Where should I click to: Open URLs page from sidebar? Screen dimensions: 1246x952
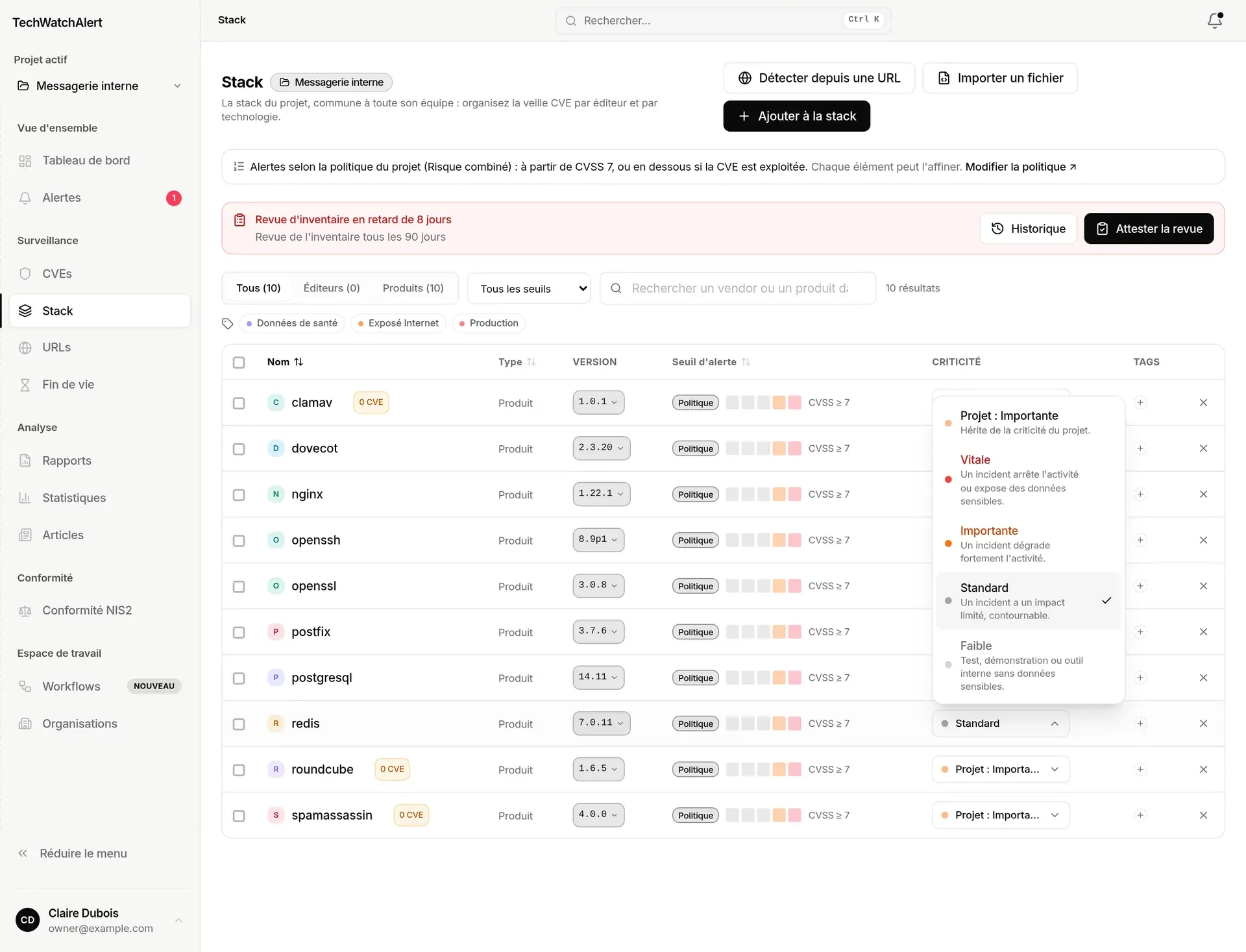point(100,348)
